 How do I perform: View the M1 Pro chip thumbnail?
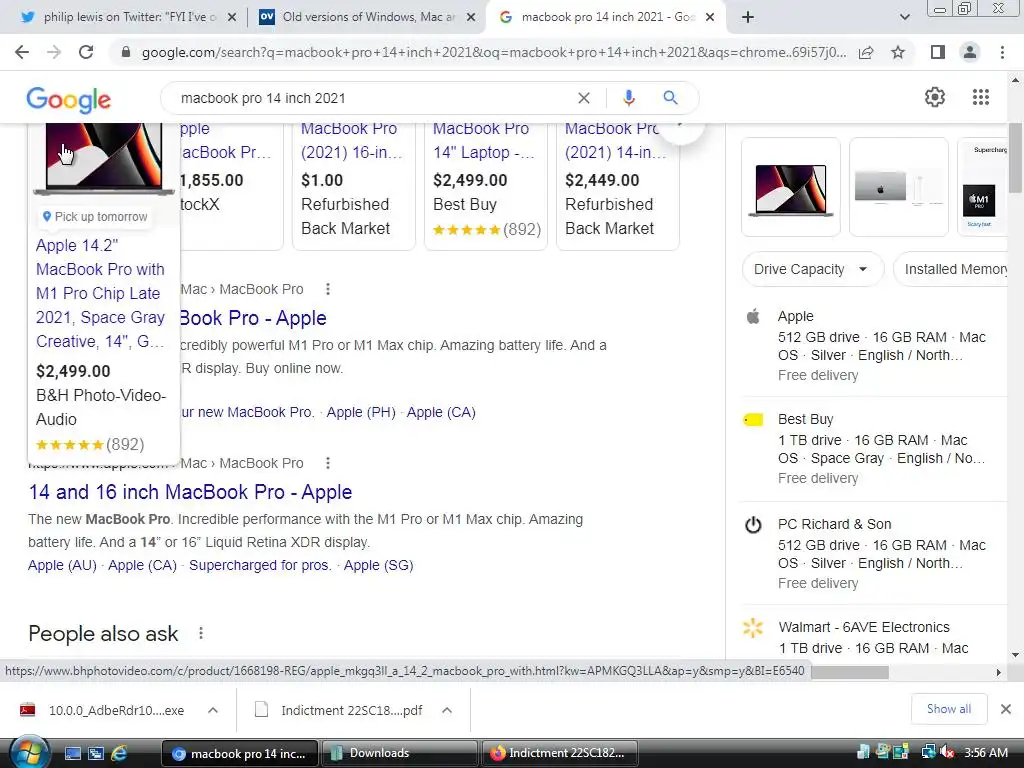click(x=982, y=187)
